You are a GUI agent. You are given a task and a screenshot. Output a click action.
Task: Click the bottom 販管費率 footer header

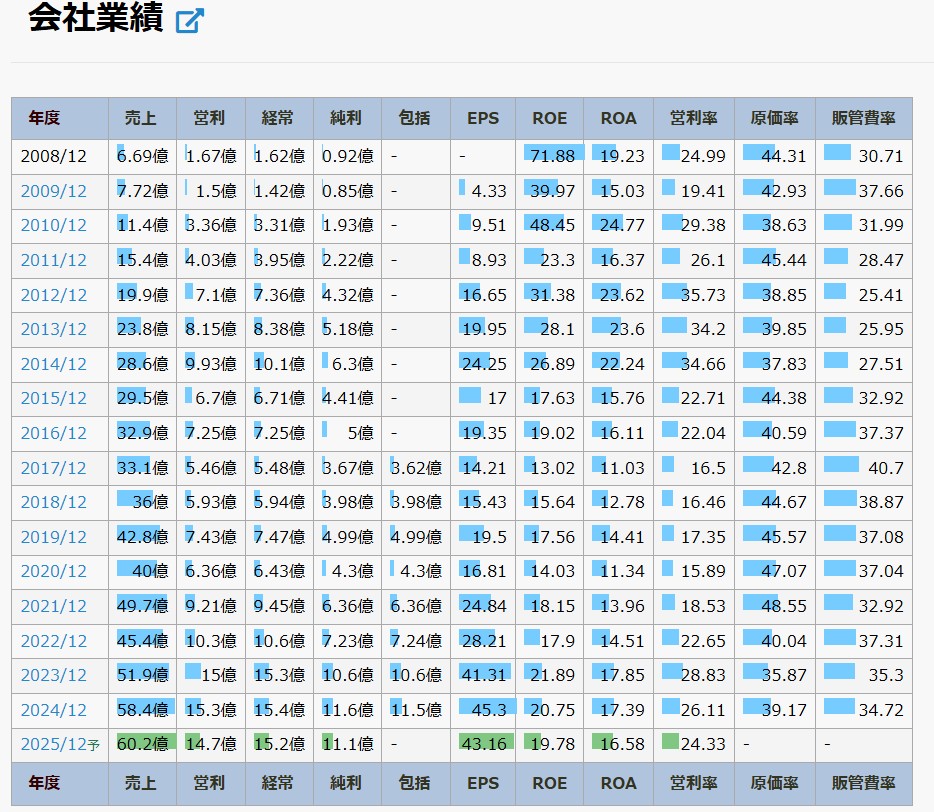point(864,783)
